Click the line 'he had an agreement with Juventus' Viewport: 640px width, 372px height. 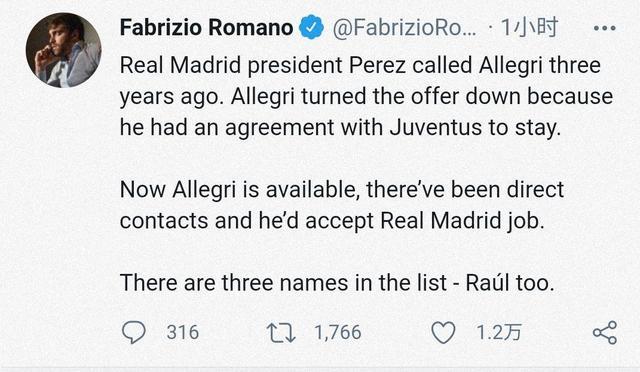tap(340, 128)
